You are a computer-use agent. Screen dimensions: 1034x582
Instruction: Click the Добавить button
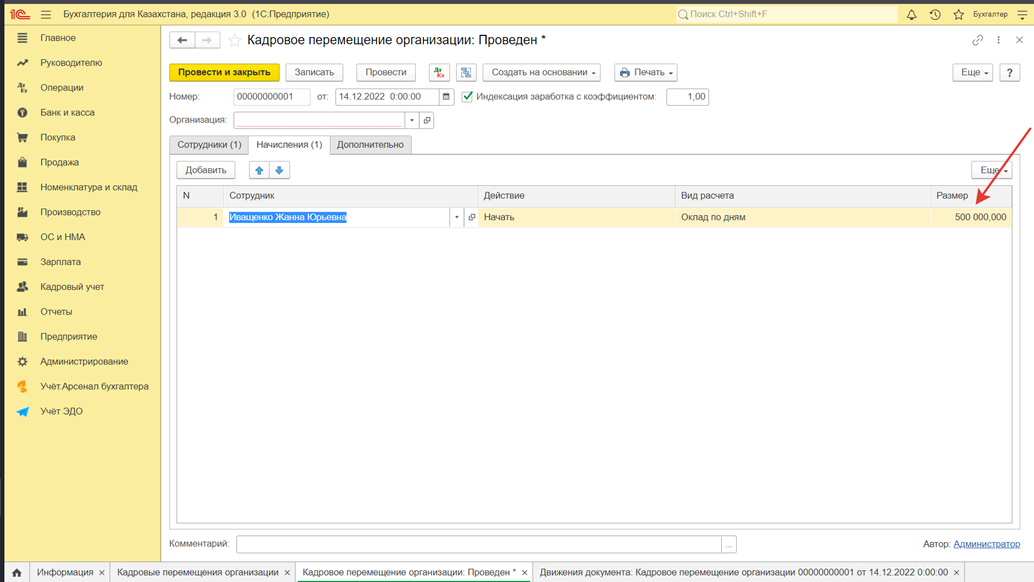(x=206, y=170)
